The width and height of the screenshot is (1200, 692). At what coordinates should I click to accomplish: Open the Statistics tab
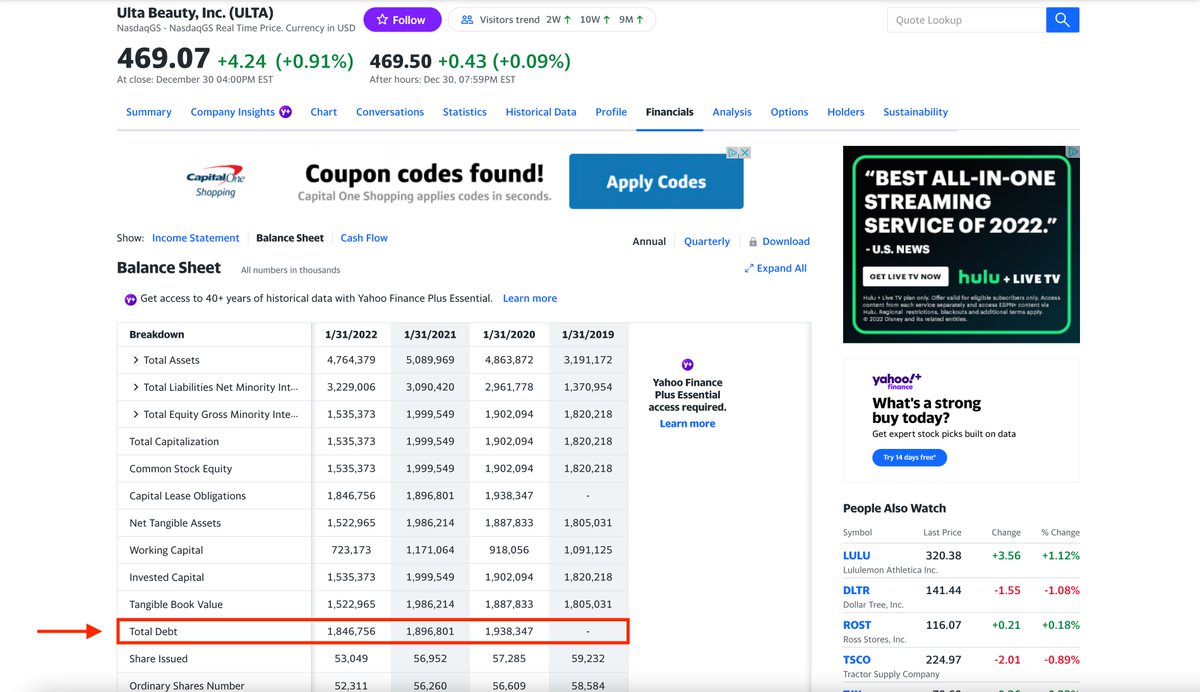point(465,112)
